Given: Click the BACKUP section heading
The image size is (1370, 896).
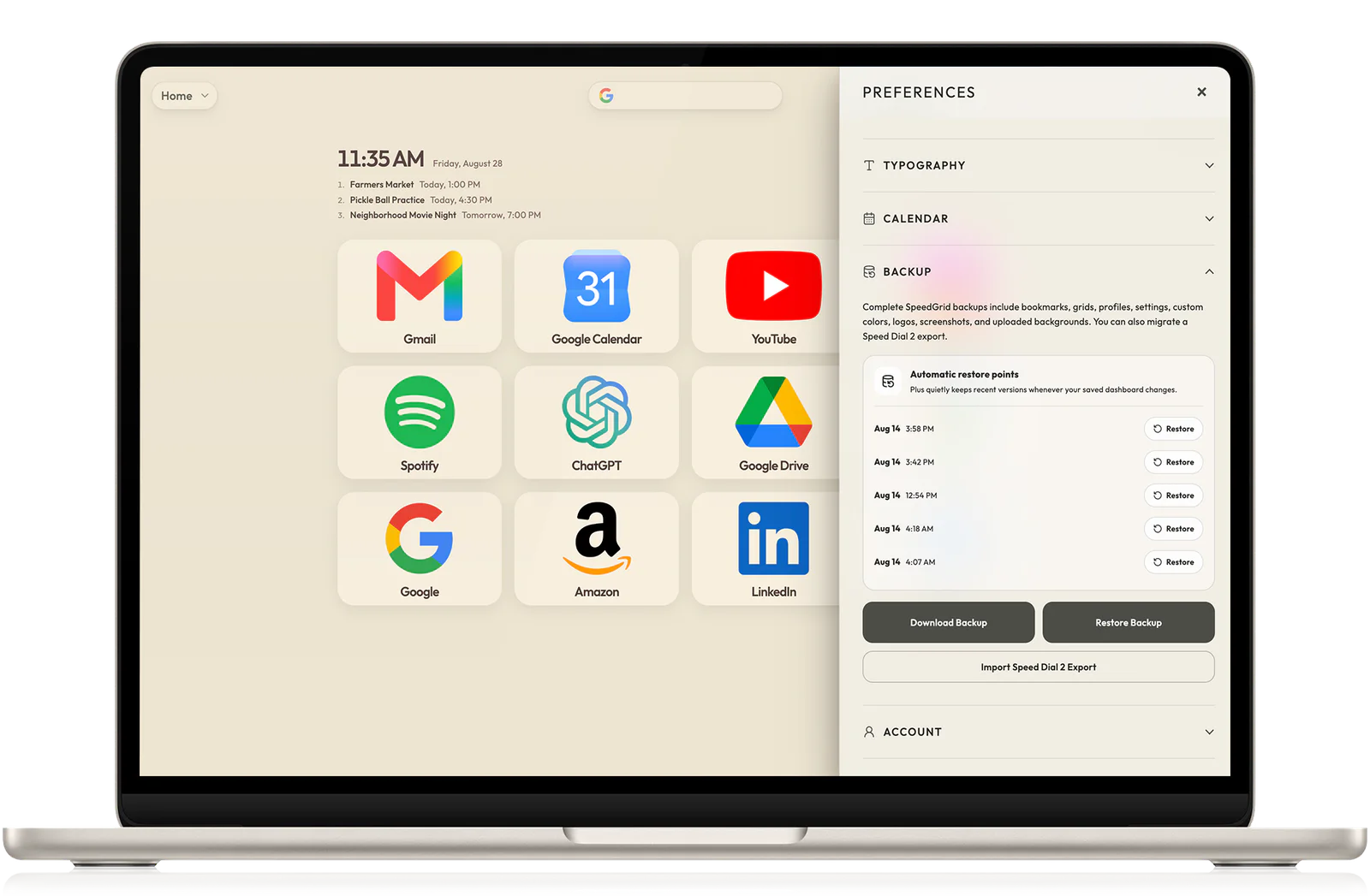Looking at the screenshot, I should click(907, 271).
